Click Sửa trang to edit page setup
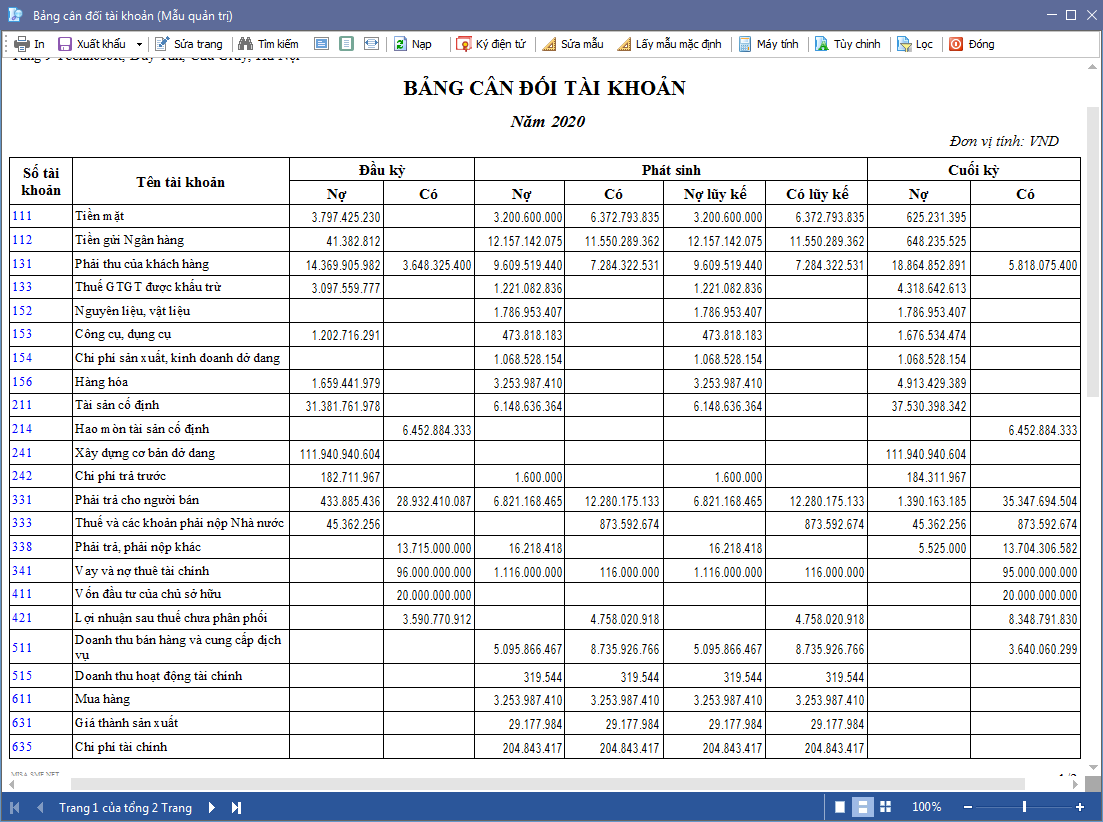The width and height of the screenshot is (1103, 822). [x=188, y=44]
